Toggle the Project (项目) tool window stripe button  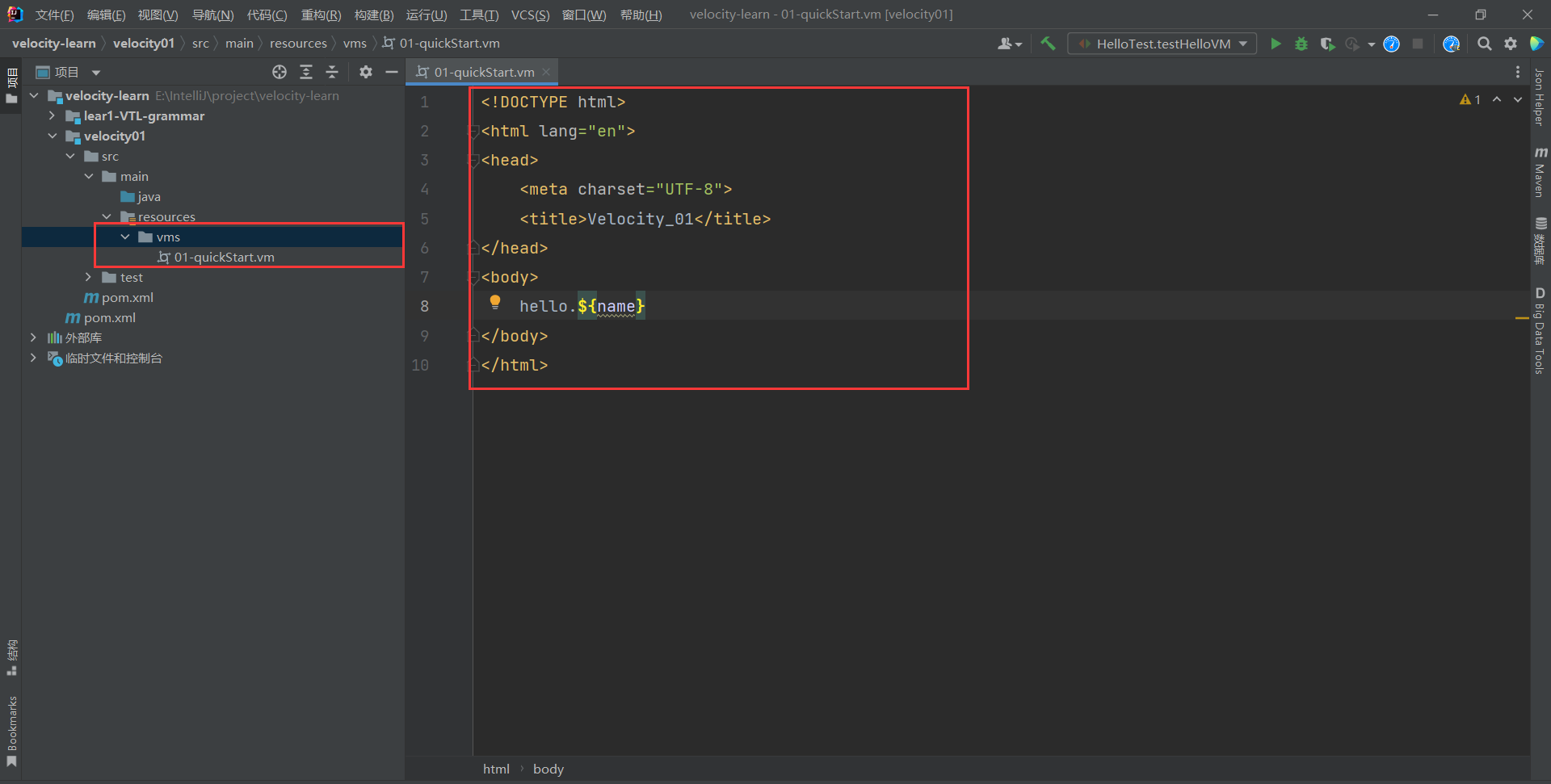coord(11,86)
